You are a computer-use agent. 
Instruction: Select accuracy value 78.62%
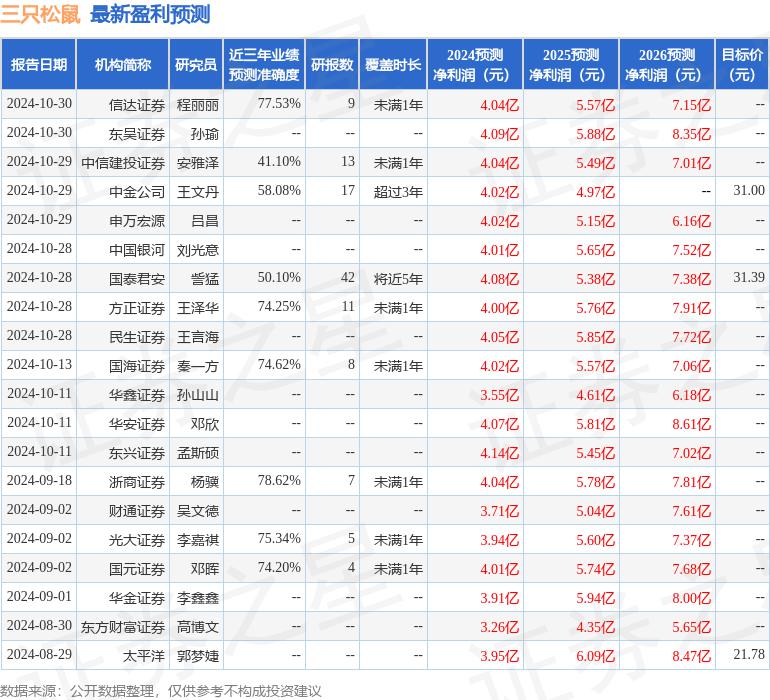[279, 480]
